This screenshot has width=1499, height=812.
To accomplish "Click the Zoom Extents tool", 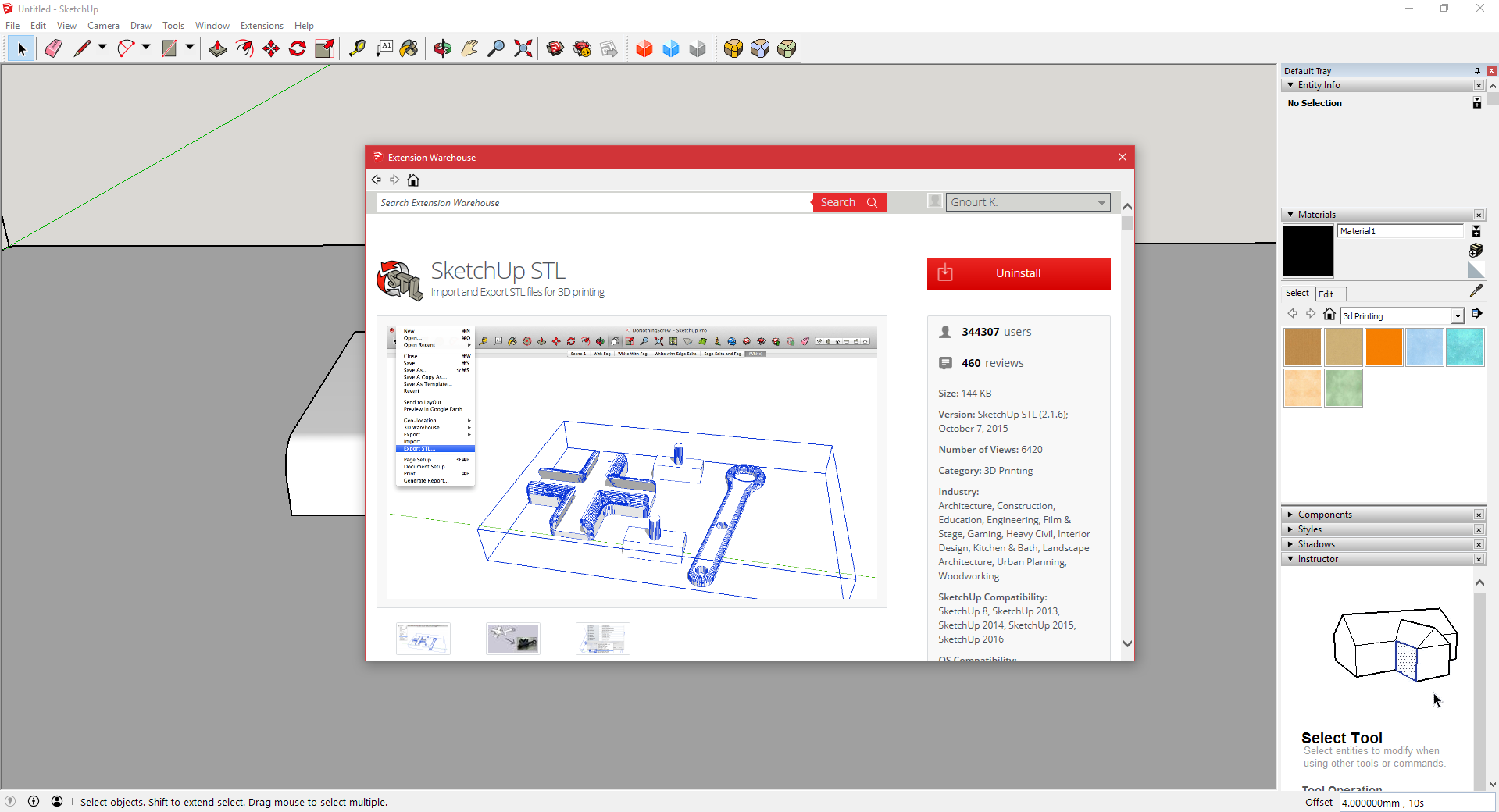I will (523, 49).
